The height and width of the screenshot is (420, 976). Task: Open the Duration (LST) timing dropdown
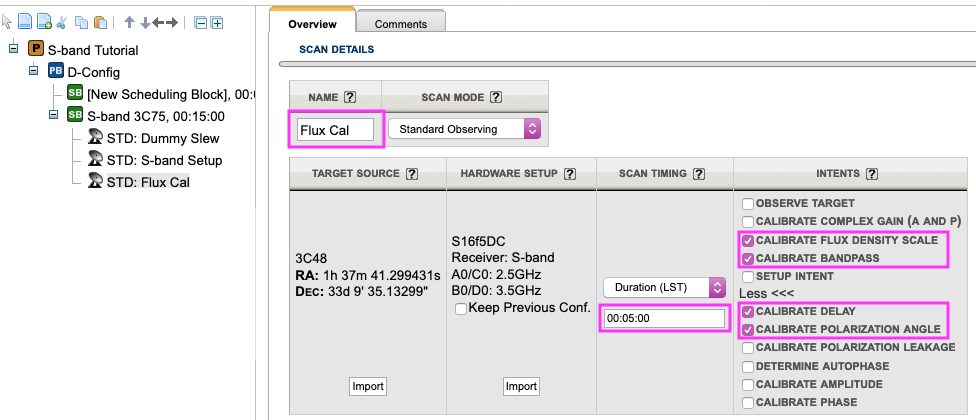coord(664,287)
